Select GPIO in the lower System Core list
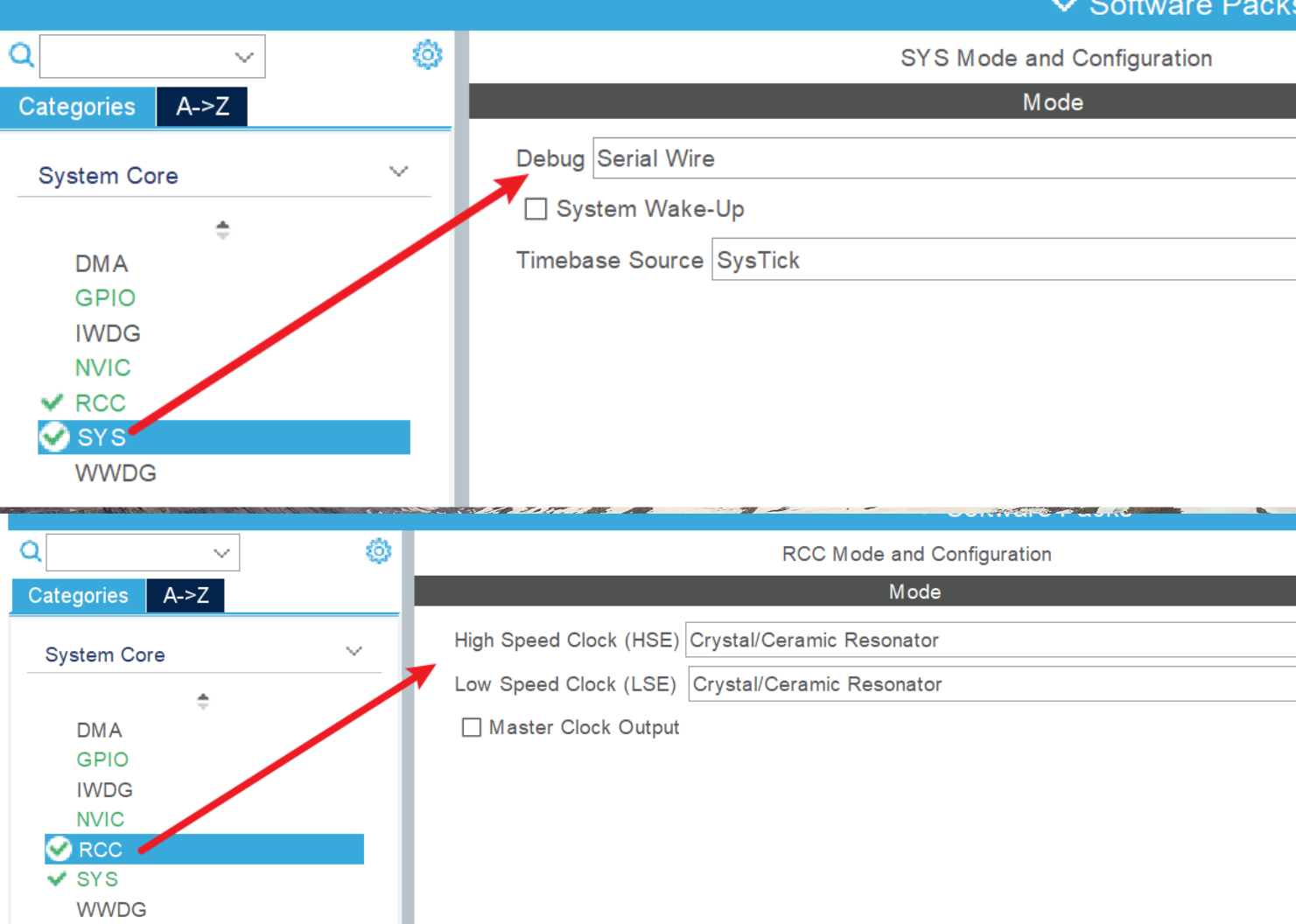 pyautogui.click(x=102, y=759)
